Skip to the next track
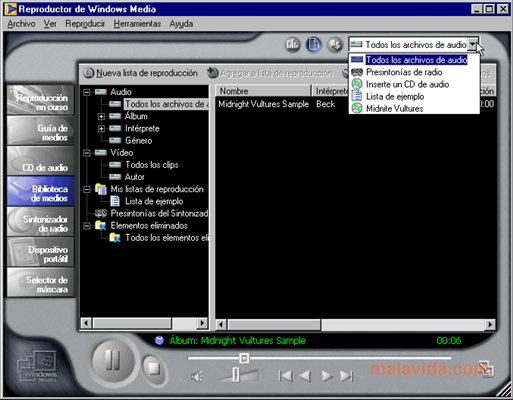This screenshot has height=400, width=513. (x=346, y=376)
